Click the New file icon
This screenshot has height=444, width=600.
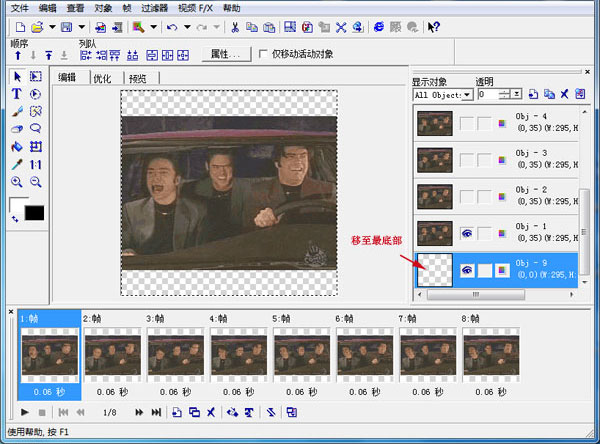[x=20, y=27]
